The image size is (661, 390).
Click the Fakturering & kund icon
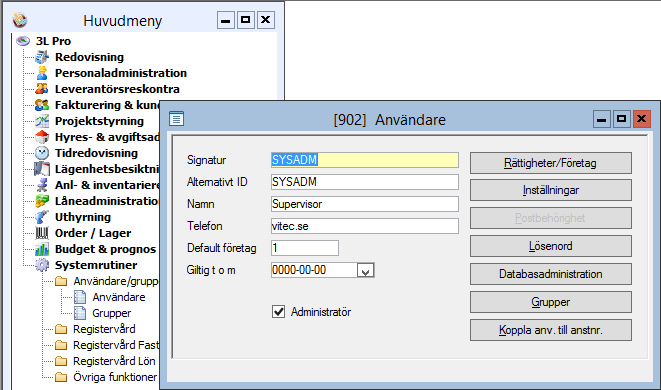click(42, 105)
